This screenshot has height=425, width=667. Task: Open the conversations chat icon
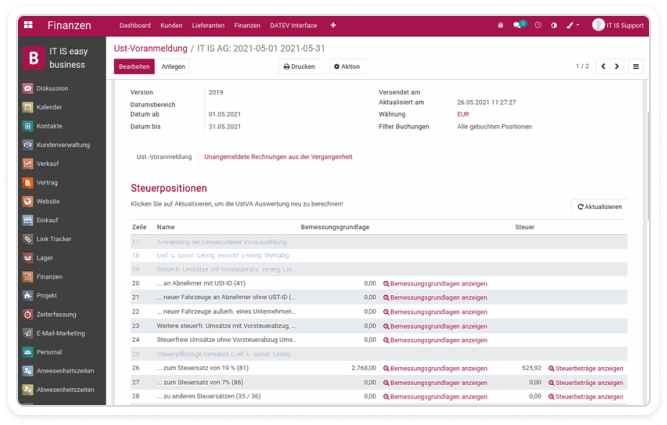pyautogui.click(x=519, y=24)
